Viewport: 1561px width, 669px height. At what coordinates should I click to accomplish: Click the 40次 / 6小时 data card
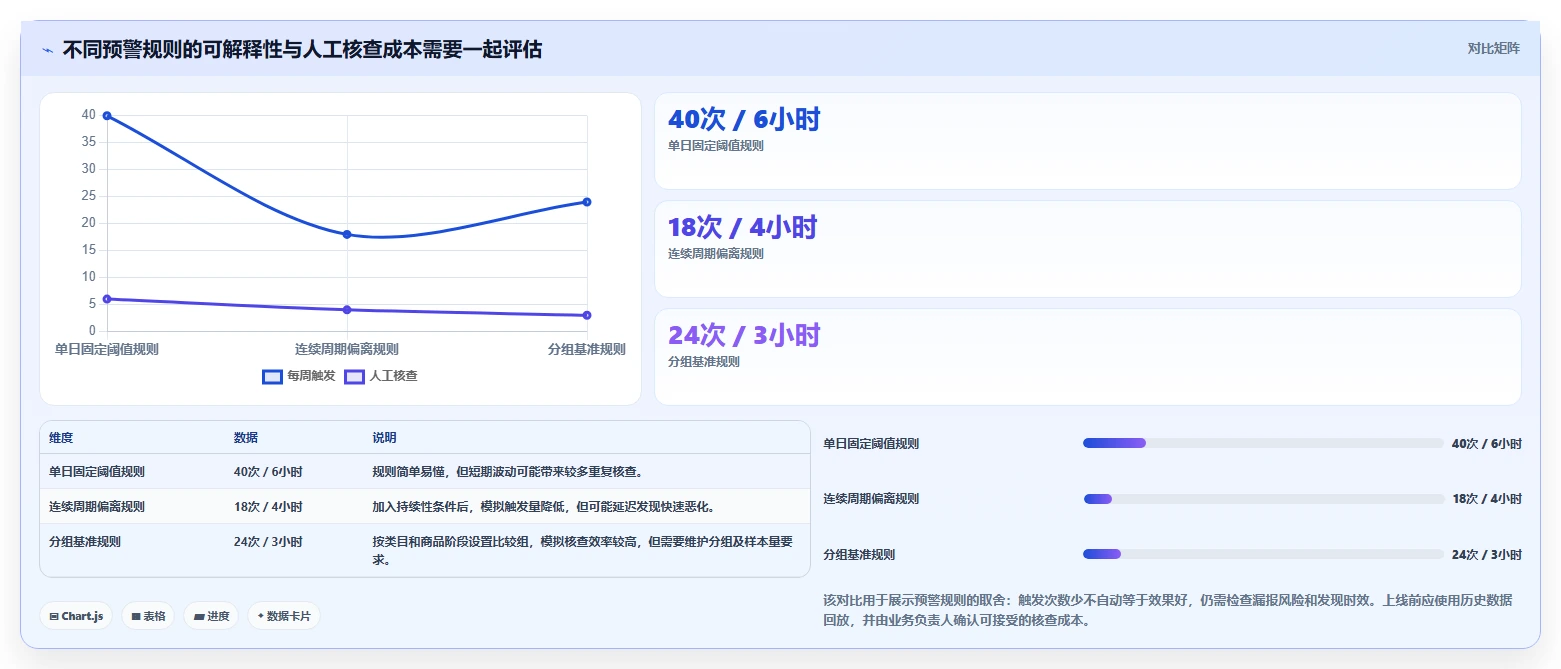tap(1087, 141)
